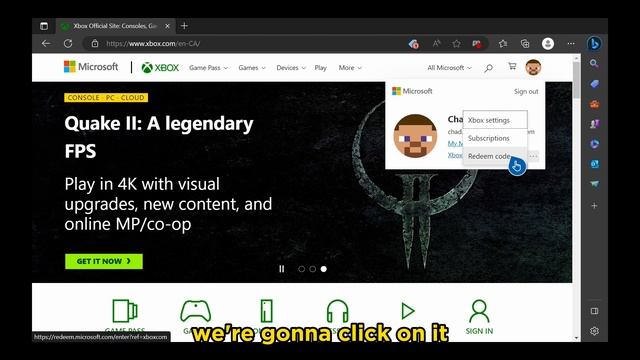Open the shopping cart icon

point(512,66)
